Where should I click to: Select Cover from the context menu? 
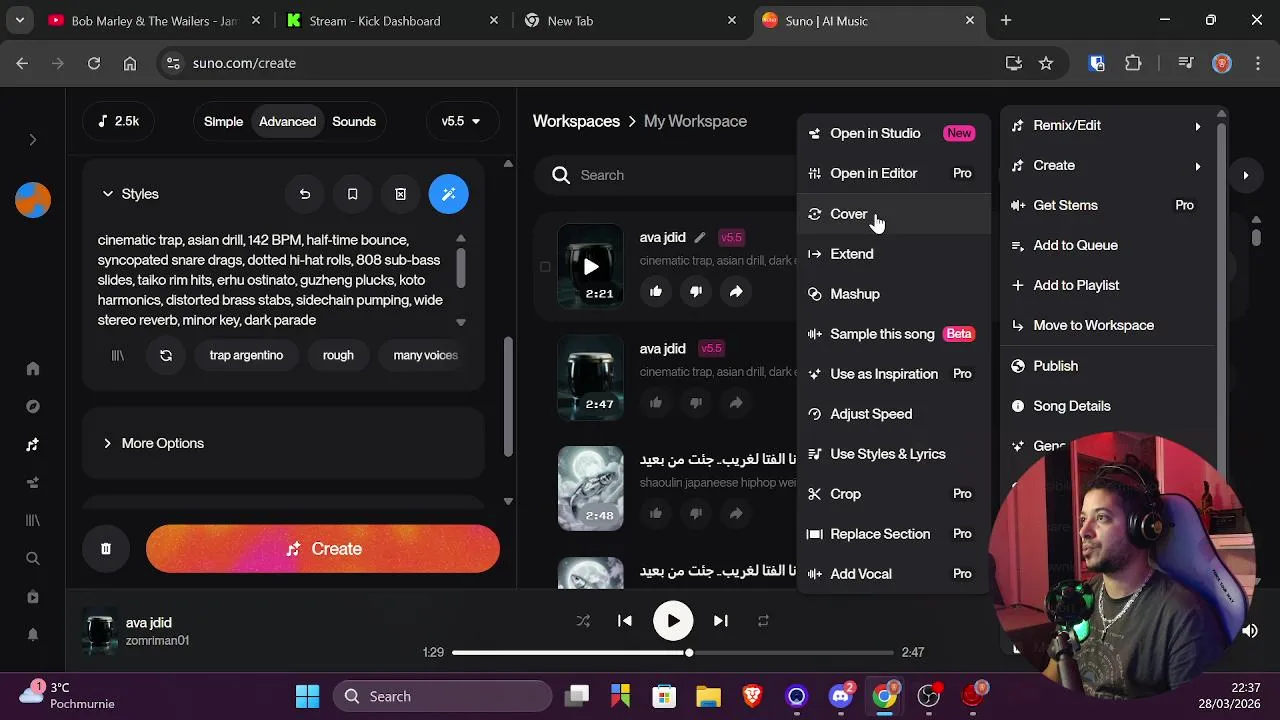893,214
